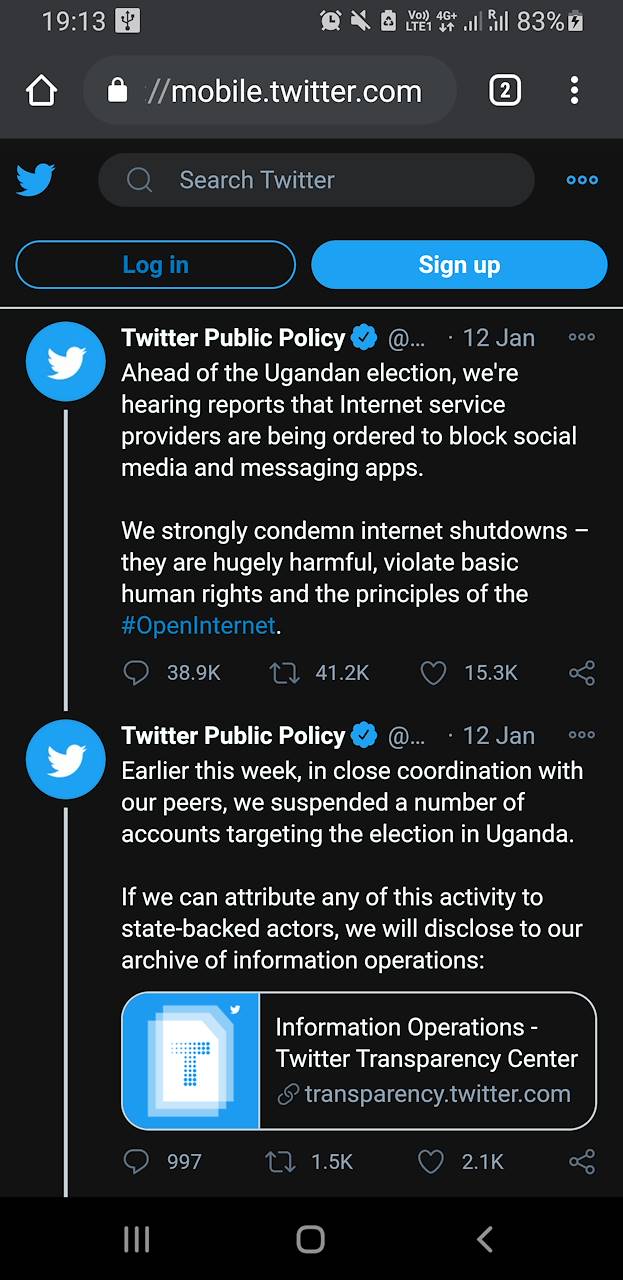Open more options on the second tweet
This screenshot has width=623, height=1280.
coord(581,735)
